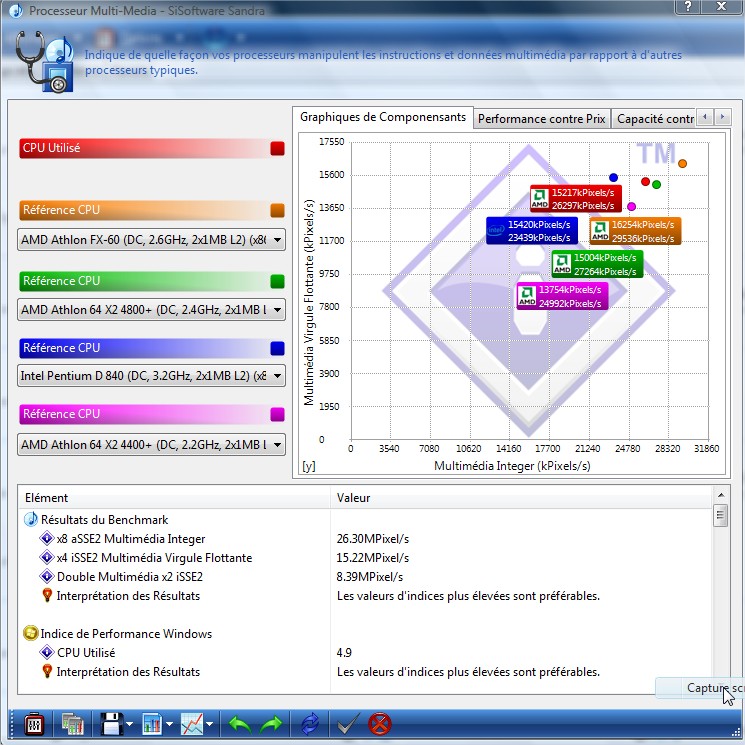Click the copy results toolbar icon
This screenshot has width=745, height=745.
tap(73, 725)
